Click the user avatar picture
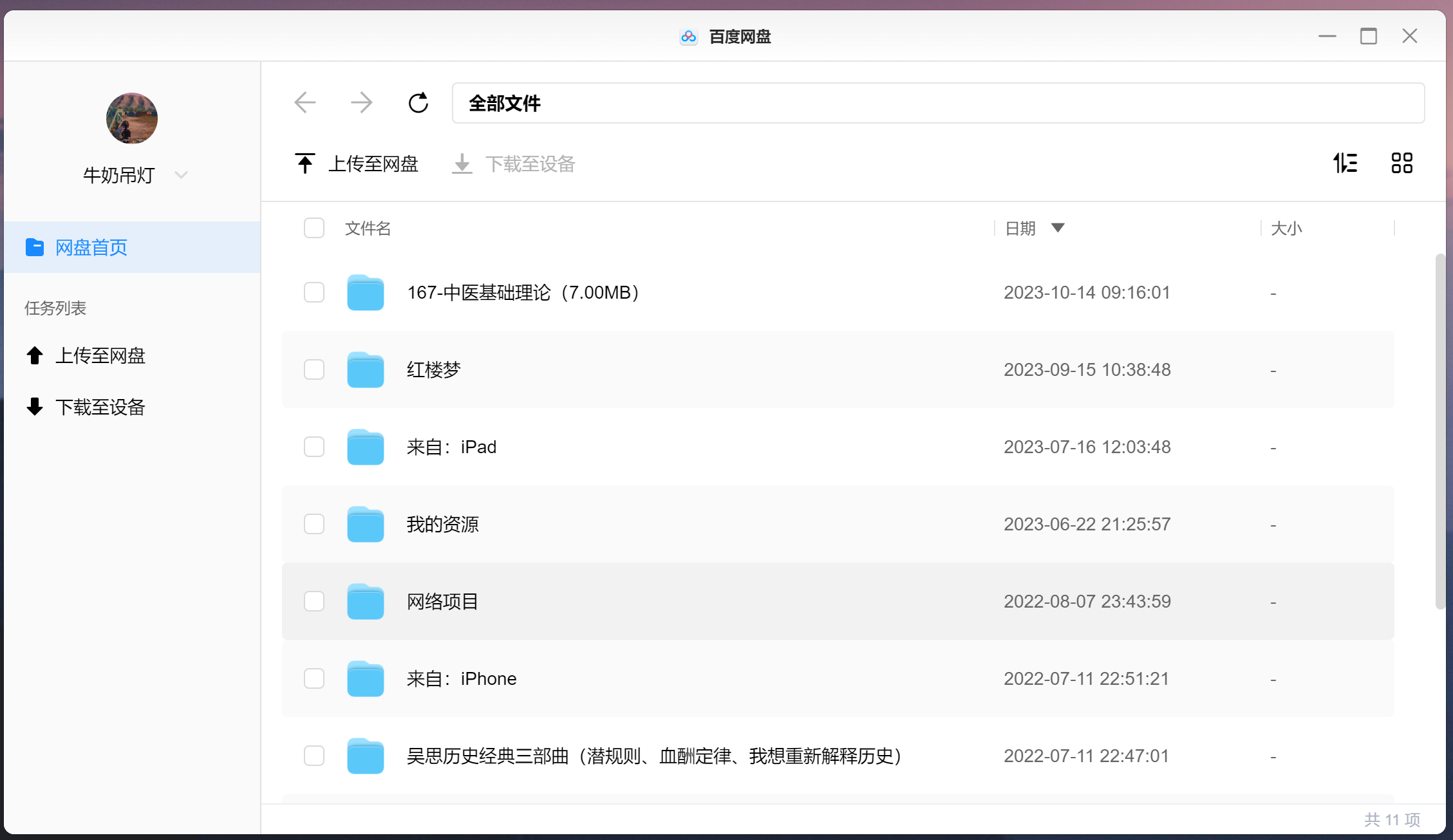 (x=132, y=118)
